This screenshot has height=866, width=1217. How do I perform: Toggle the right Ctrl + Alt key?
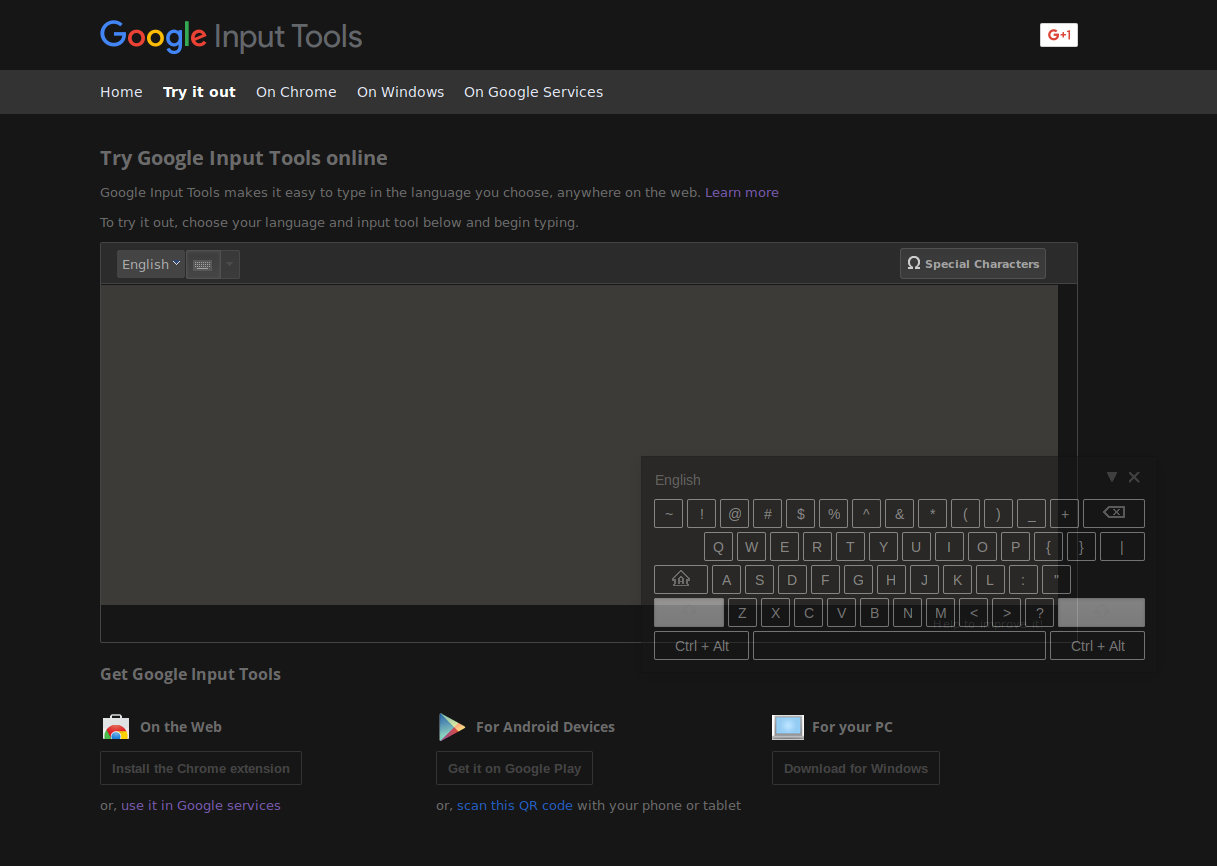click(1097, 645)
